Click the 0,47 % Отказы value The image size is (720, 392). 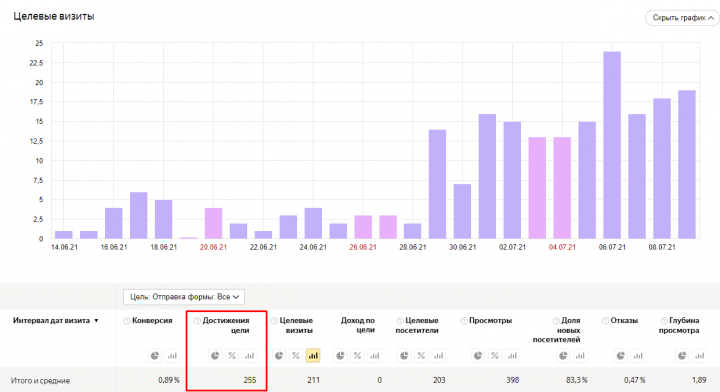click(635, 380)
